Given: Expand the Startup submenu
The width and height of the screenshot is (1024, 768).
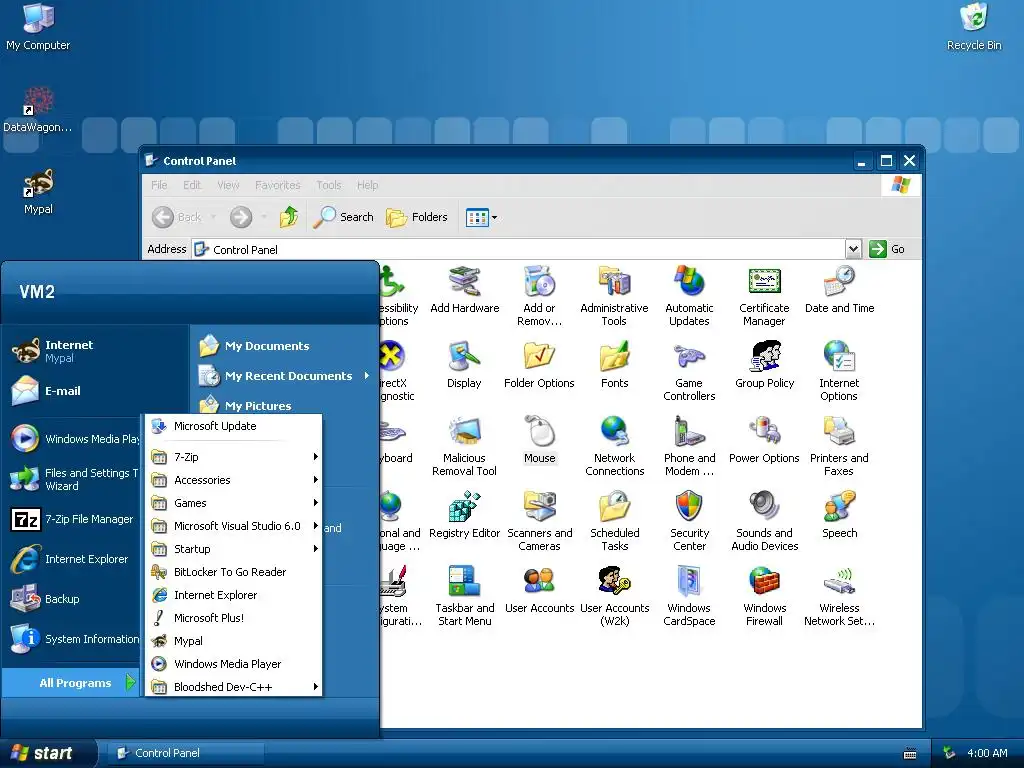Looking at the screenshot, I should (x=234, y=549).
